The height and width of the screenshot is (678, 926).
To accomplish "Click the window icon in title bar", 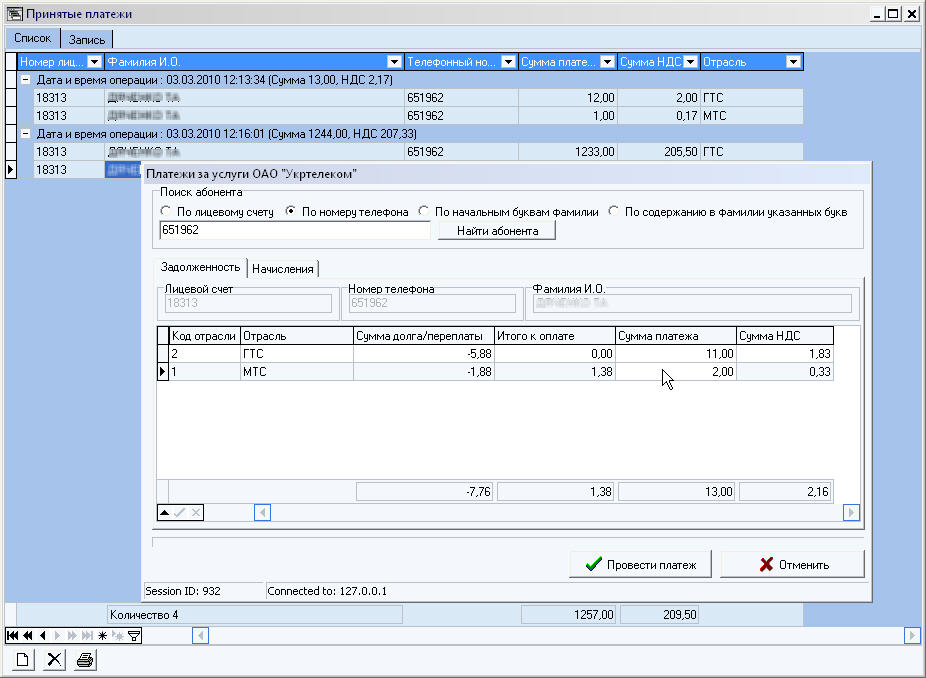I will point(14,14).
